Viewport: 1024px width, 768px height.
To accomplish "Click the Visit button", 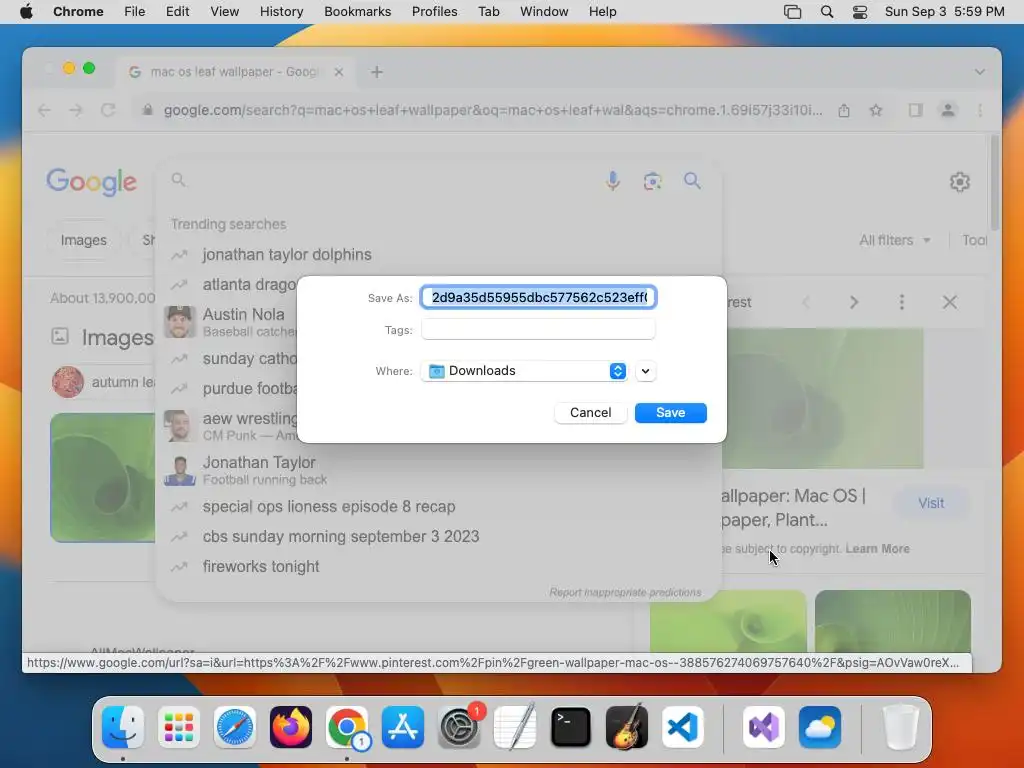I will [931, 503].
